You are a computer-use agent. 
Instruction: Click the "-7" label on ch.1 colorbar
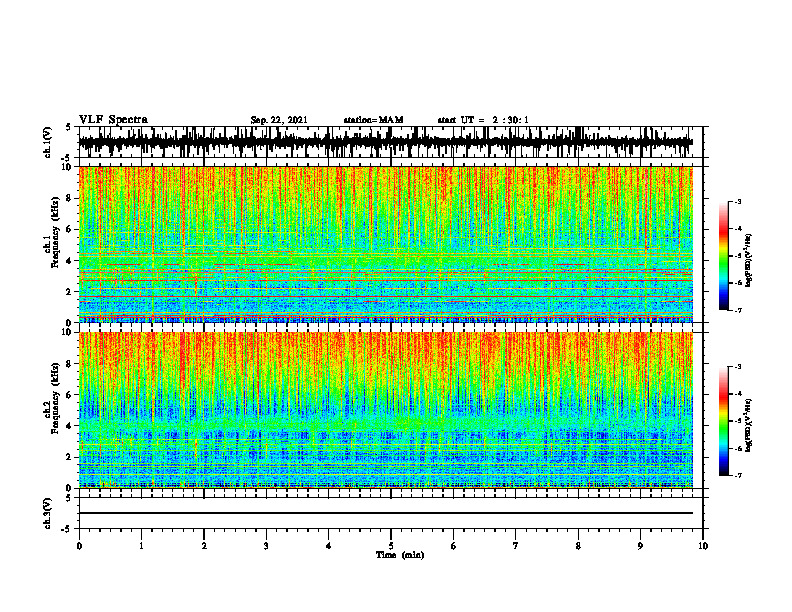pos(737,310)
